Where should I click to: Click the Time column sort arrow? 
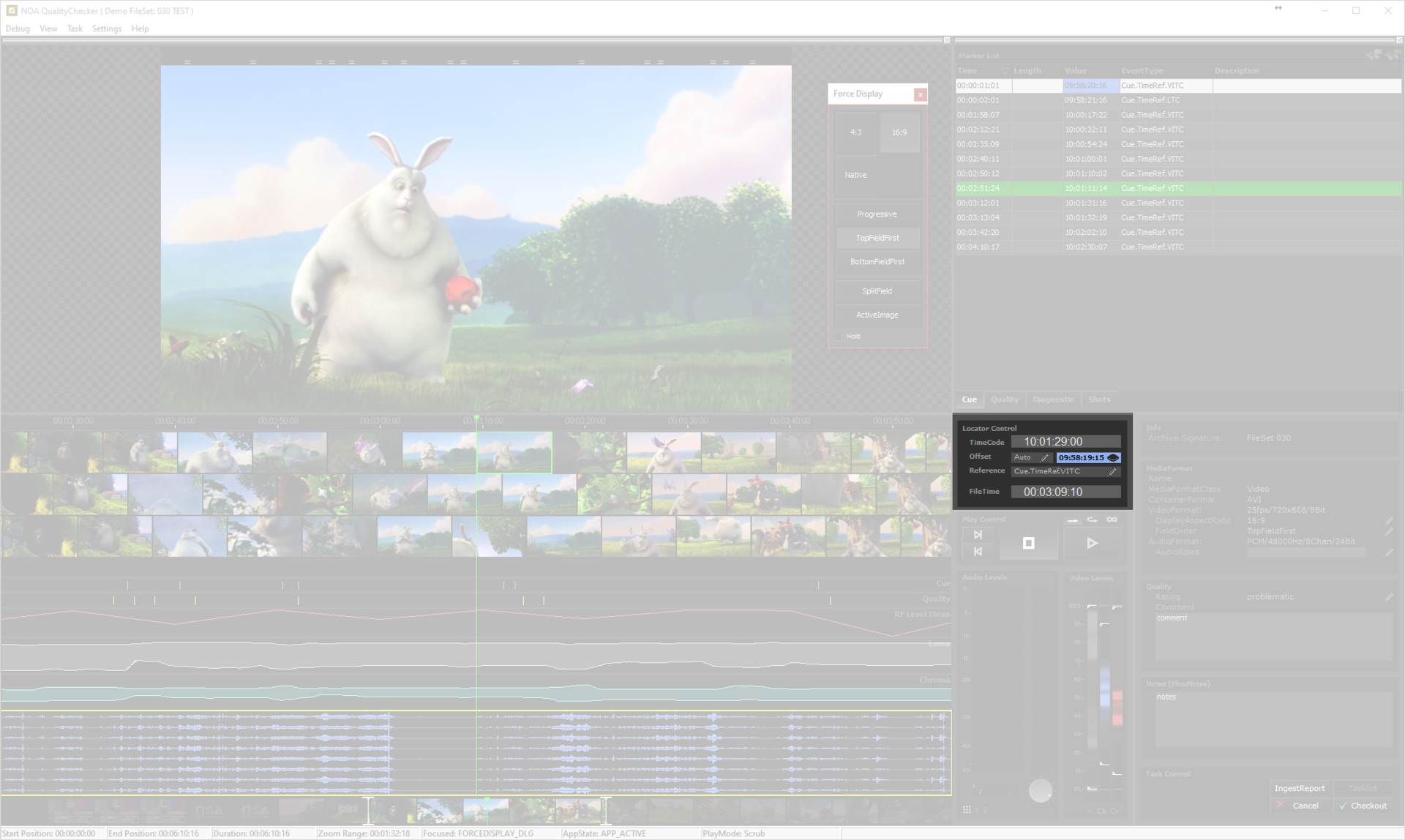coord(1005,71)
